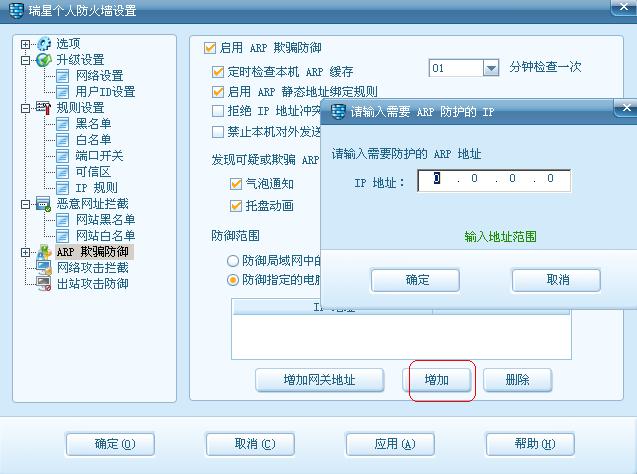Image resolution: width=637 pixels, height=474 pixels.
Task: Click the page icon beside 黑名单
Action: 62,124
